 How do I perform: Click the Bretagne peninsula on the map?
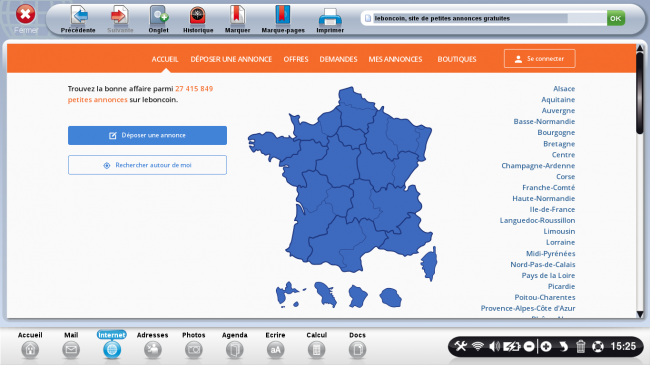point(274,144)
